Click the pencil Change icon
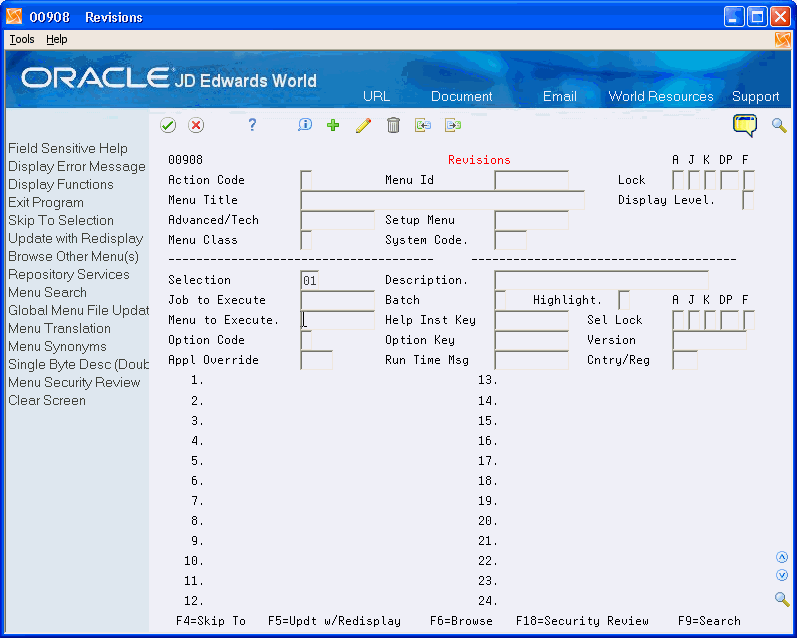Viewport: 797px width, 638px height. coord(363,125)
